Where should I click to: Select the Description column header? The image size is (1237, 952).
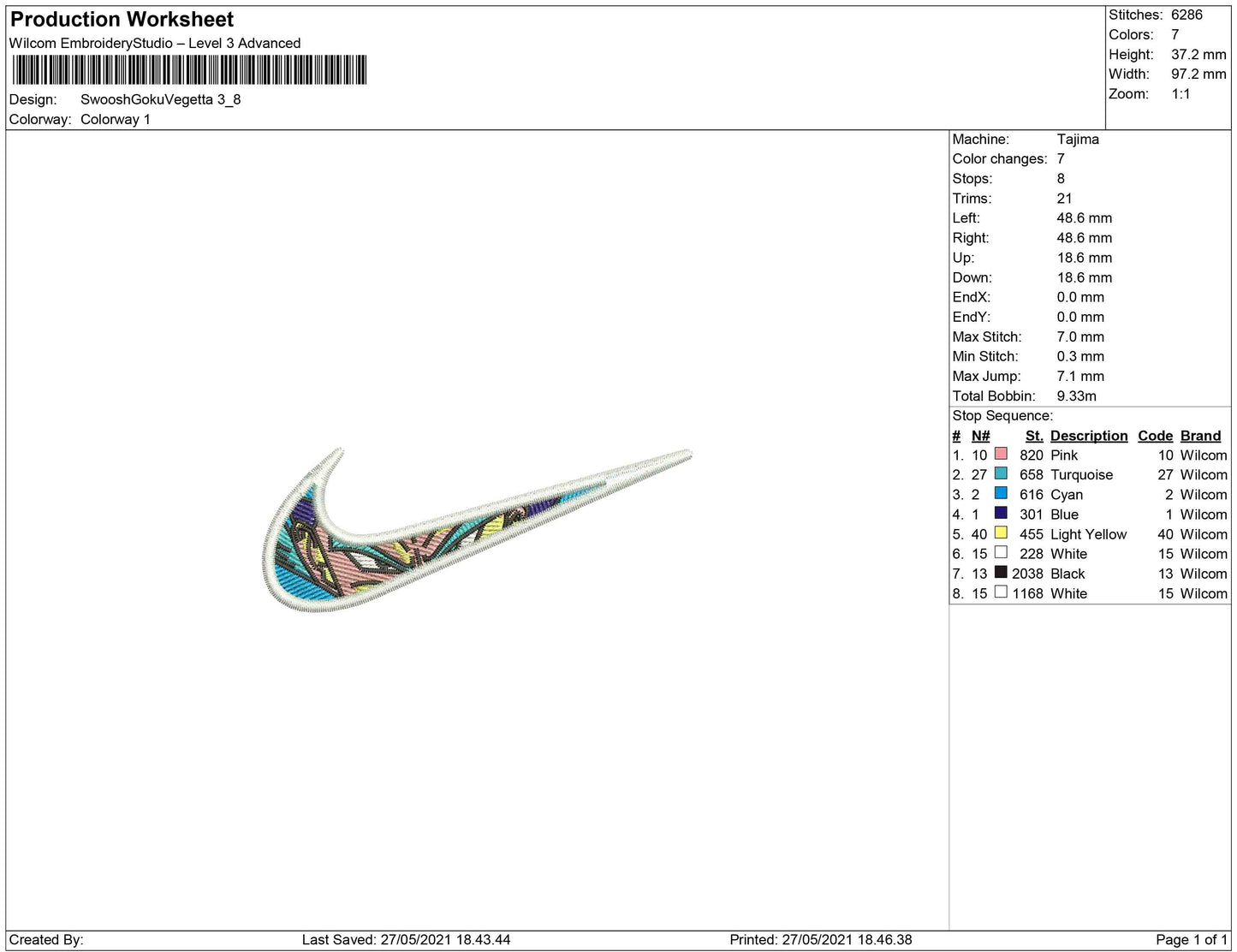1089,436
